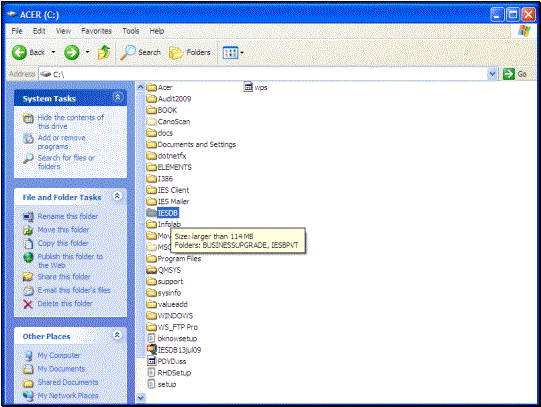Click the Go button
This screenshot has width=541, height=407.
click(x=515, y=74)
